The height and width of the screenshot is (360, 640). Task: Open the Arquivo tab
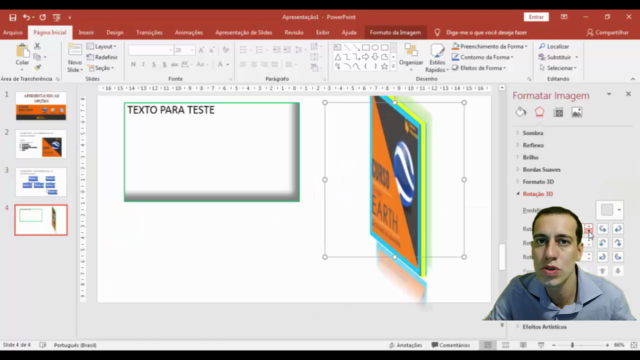click(13, 32)
